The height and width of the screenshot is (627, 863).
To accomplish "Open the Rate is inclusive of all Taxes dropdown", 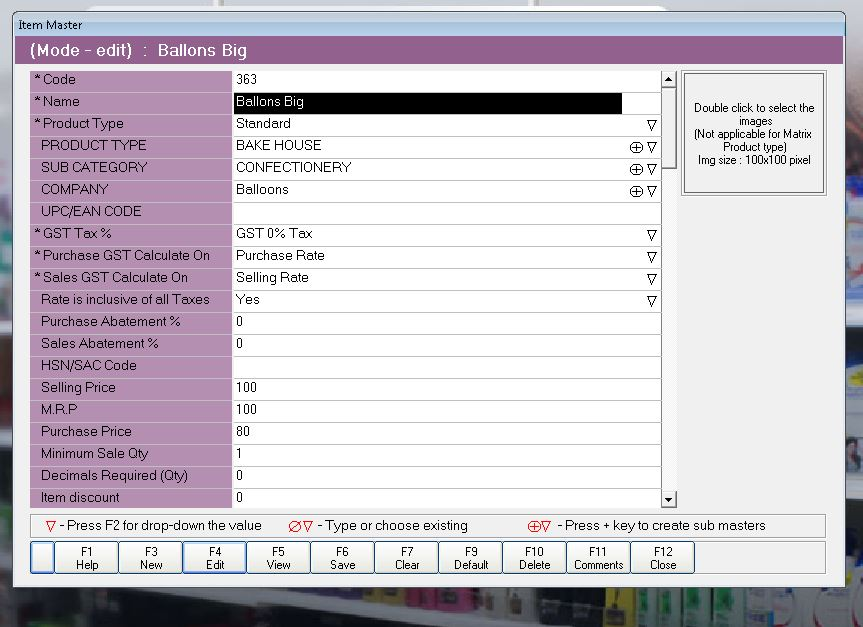I will click(x=652, y=302).
